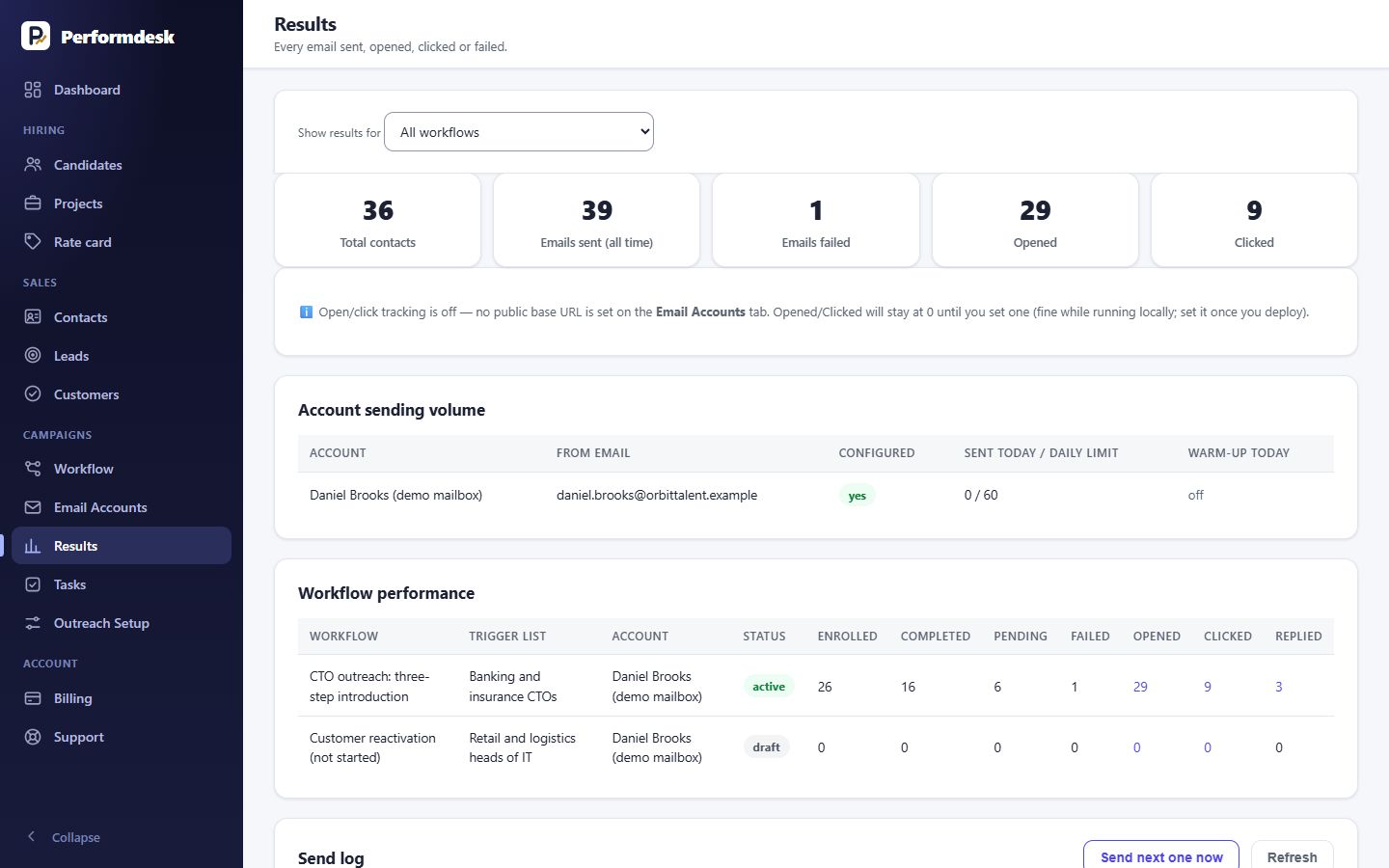Click the Outreach Setup sliders icon

[x=33, y=623]
